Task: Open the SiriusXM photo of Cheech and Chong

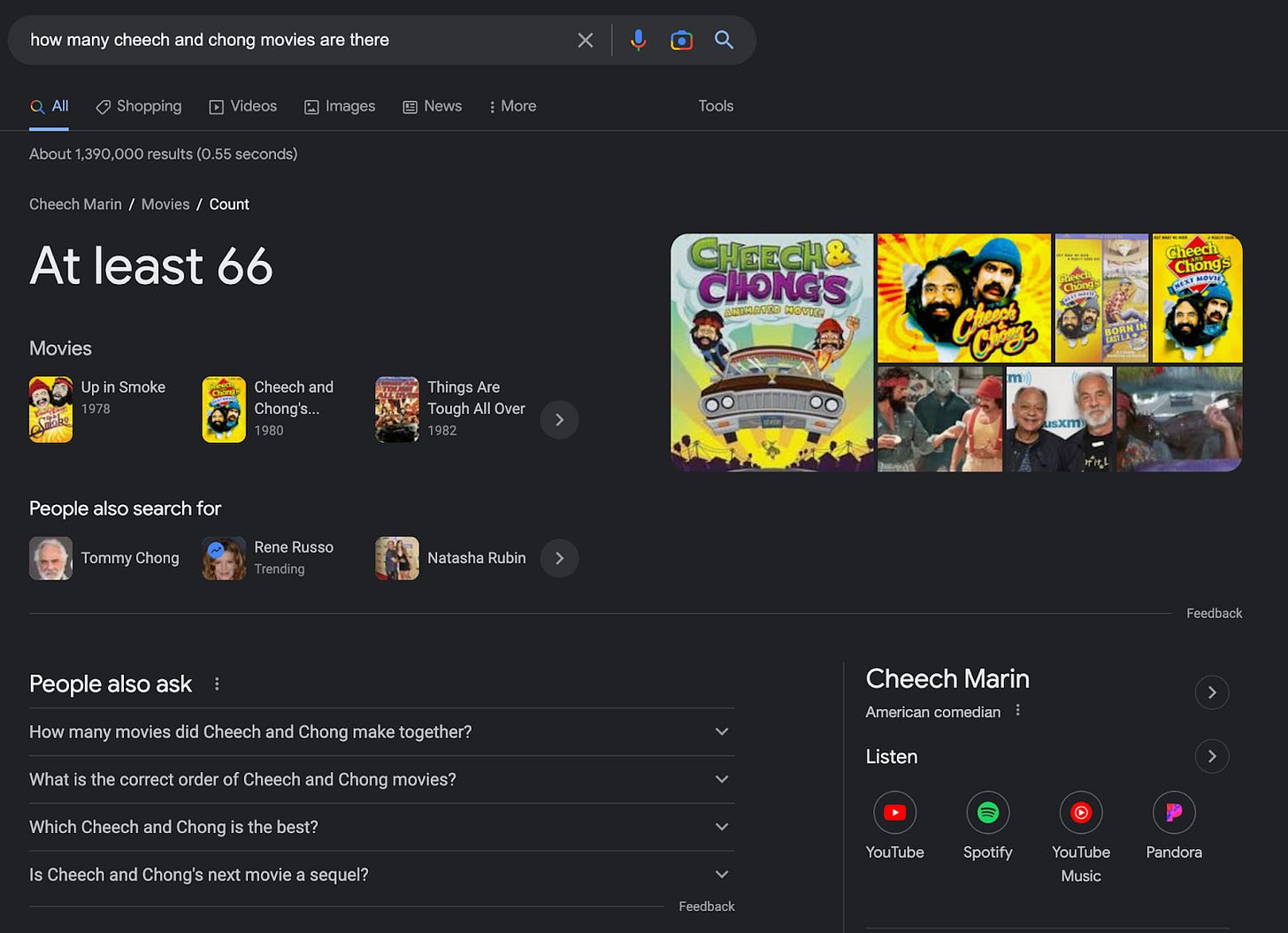Action: [x=1059, y=419]
